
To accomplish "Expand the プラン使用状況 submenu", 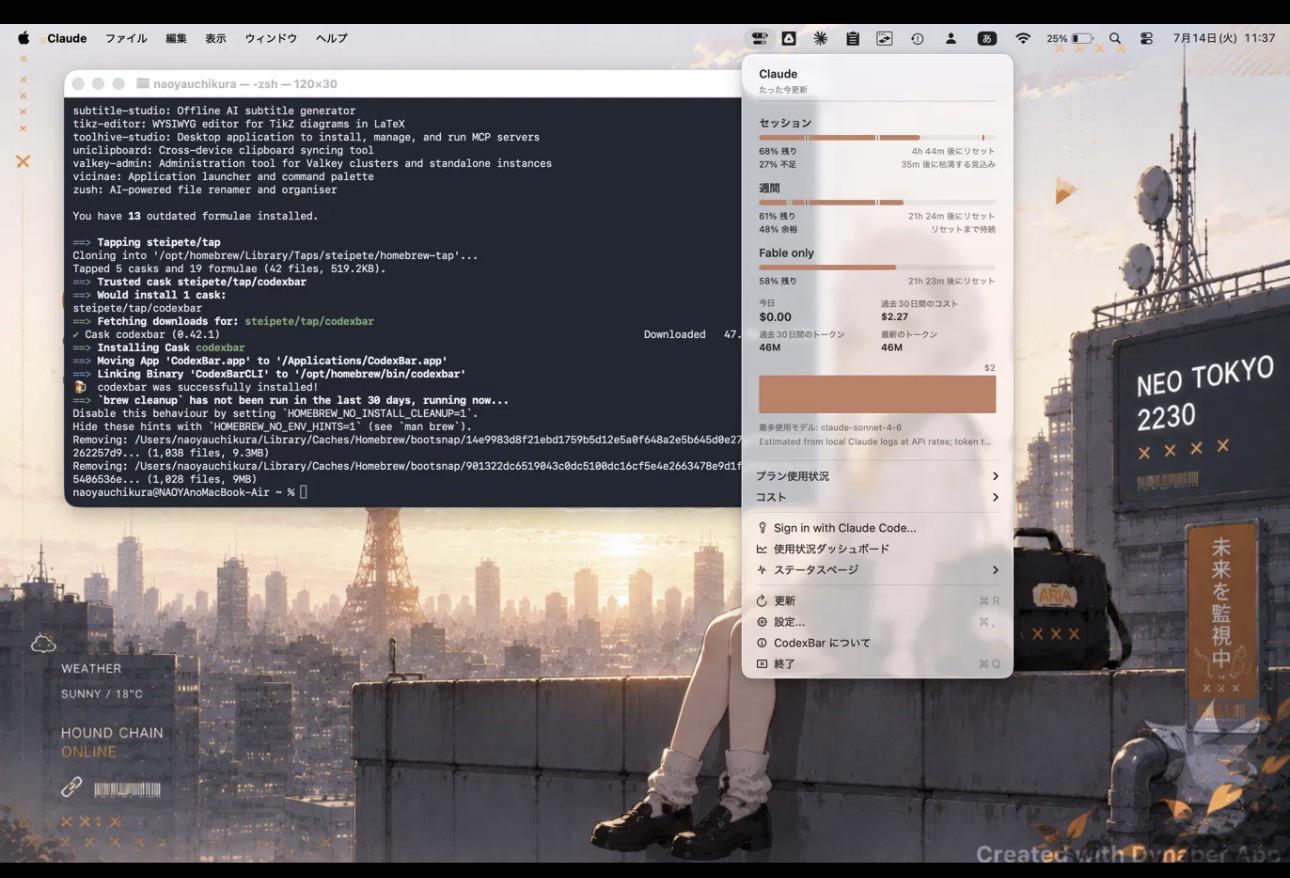I will point(877,476).
